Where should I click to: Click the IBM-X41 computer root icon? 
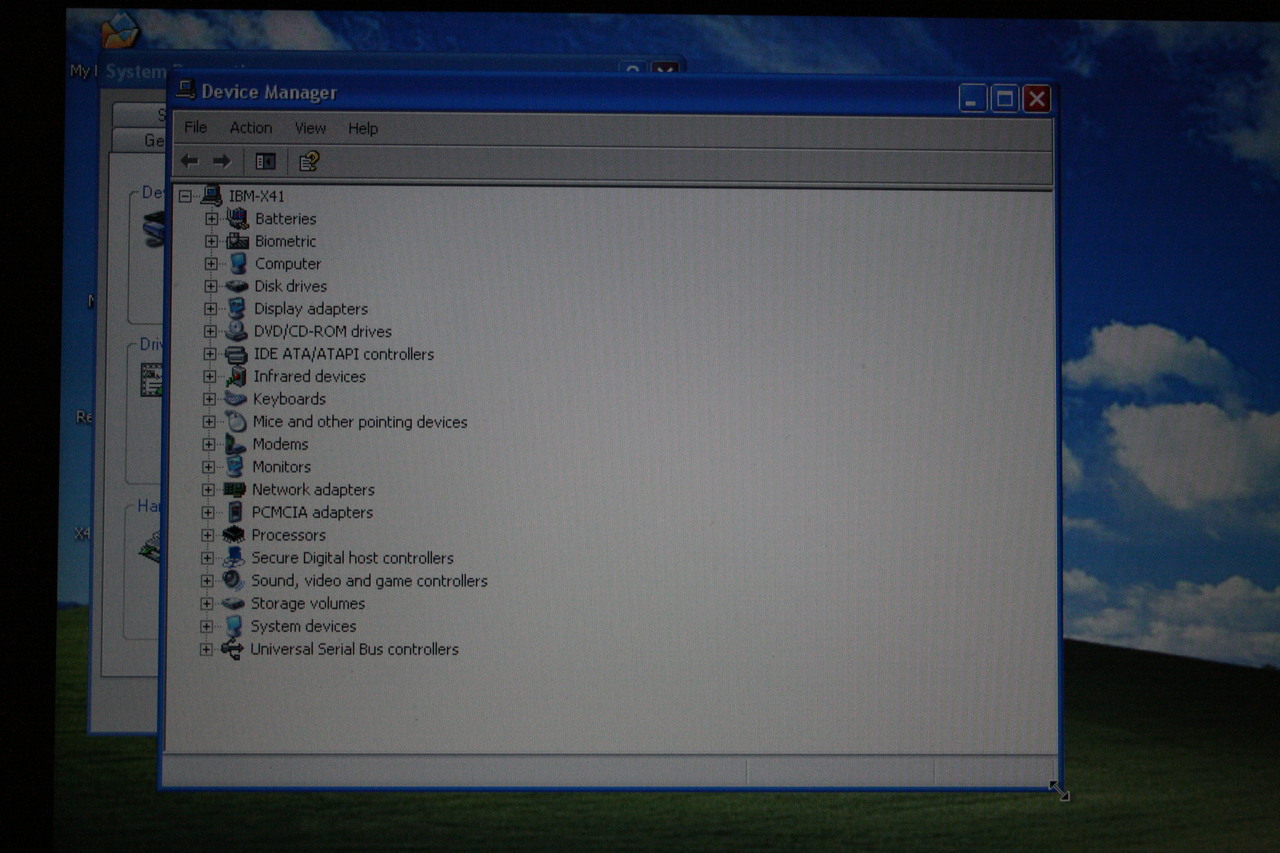(212, 196)
